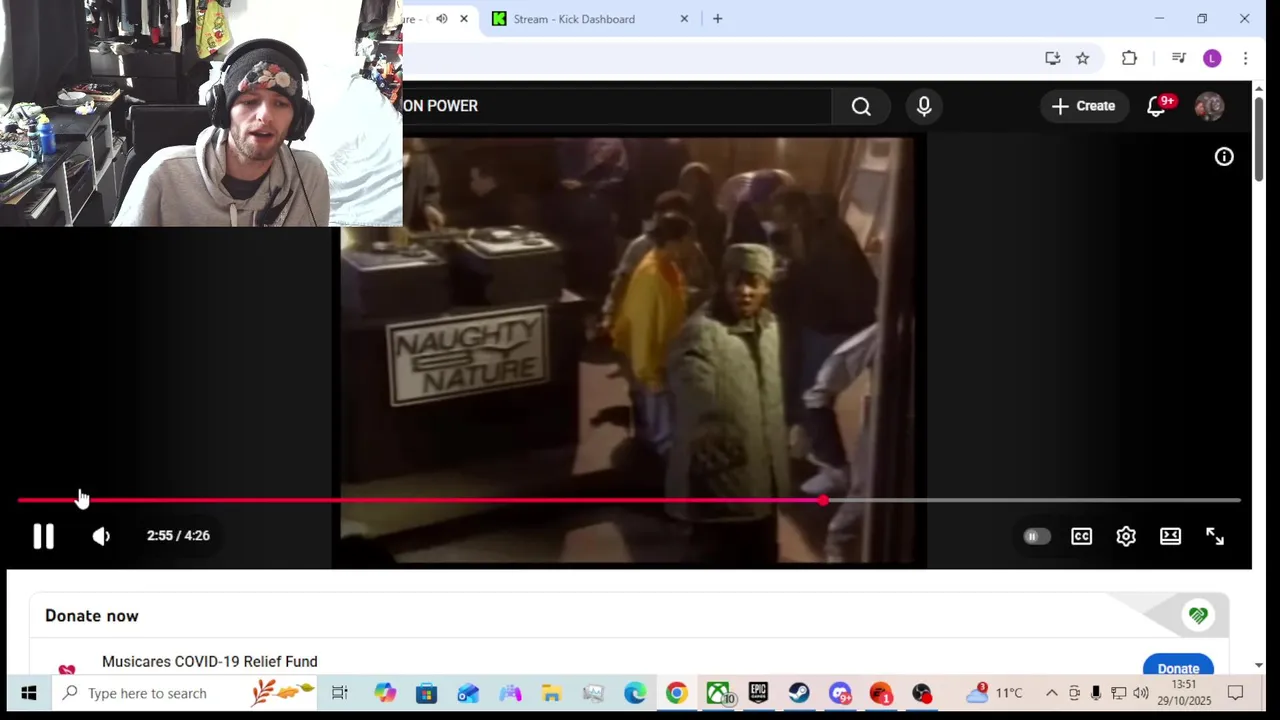Click the red scrubber on the progress bar

823,500
